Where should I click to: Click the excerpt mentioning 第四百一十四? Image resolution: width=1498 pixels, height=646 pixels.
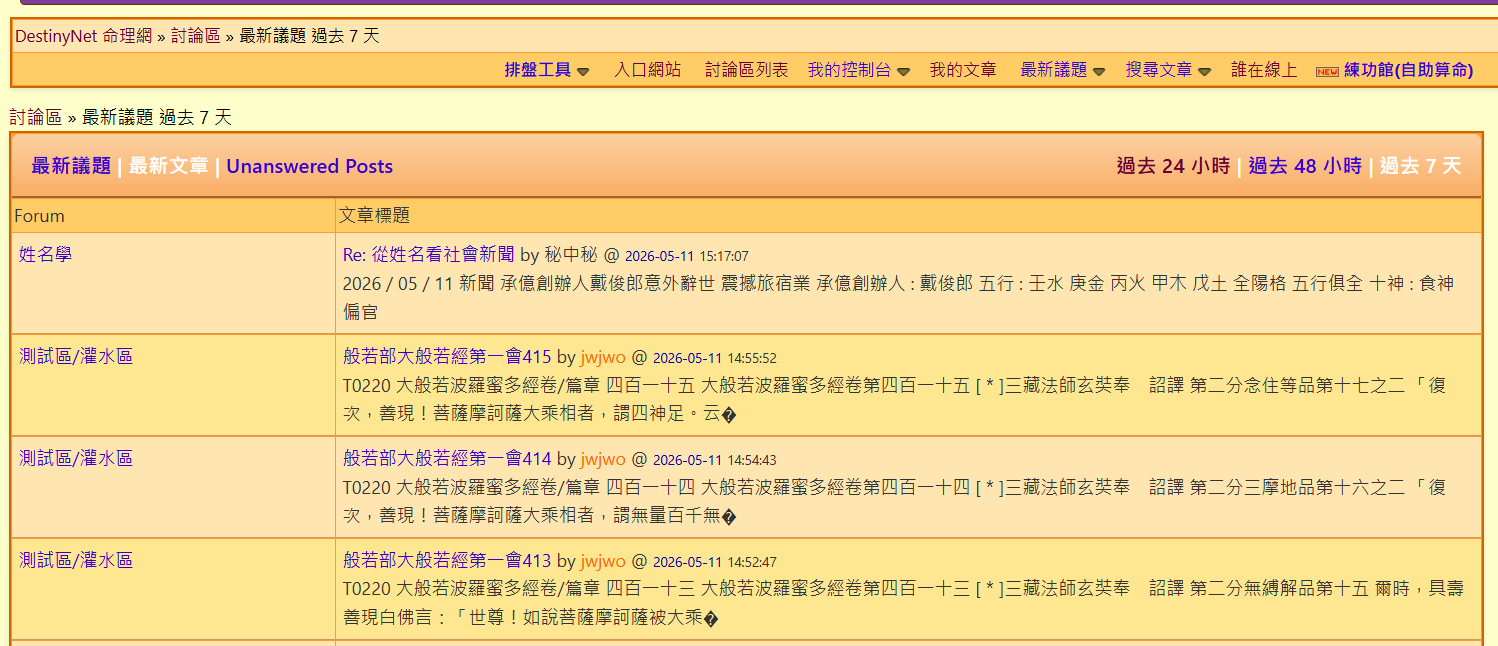(894, 501)
